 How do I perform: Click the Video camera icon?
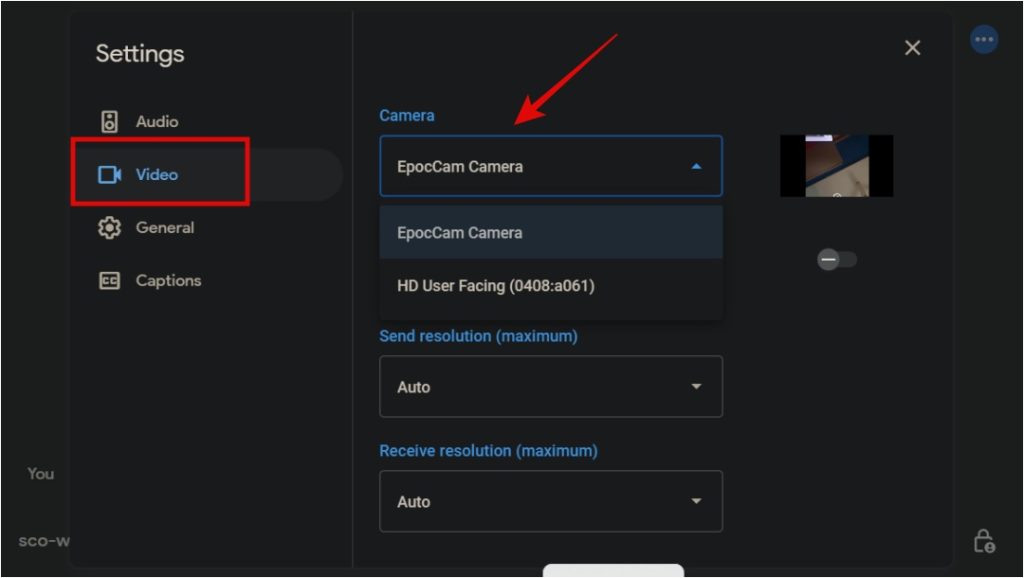coord(109,174)
